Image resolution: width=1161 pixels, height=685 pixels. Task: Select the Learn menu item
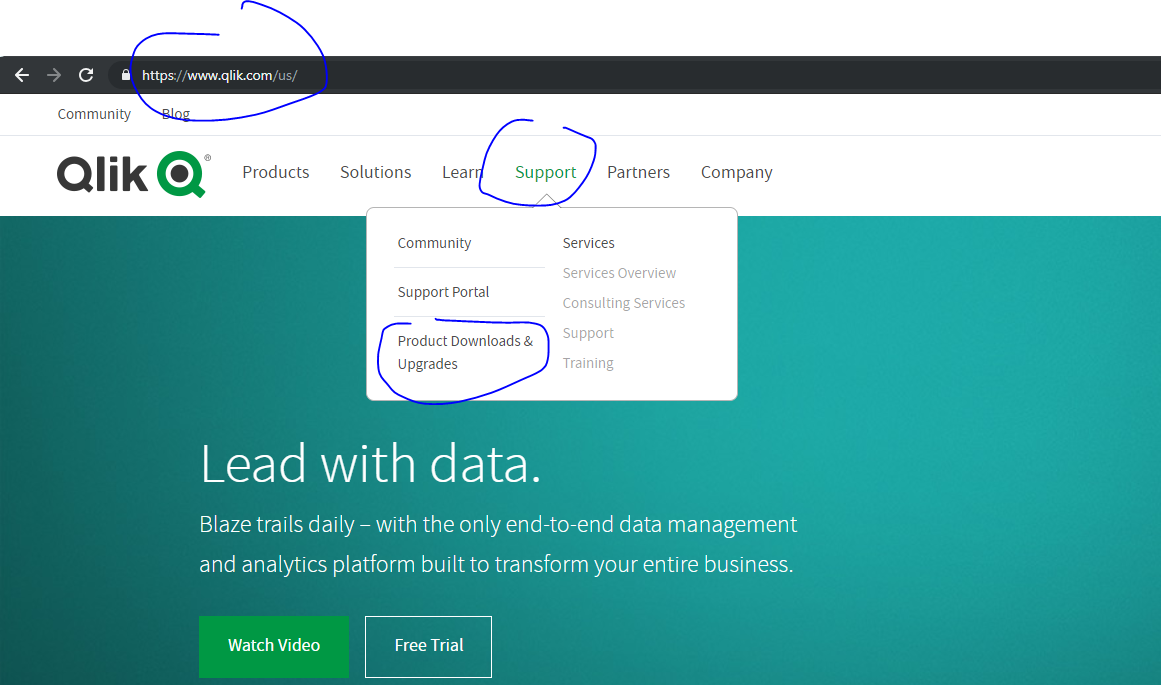click(x=462, y=171)
